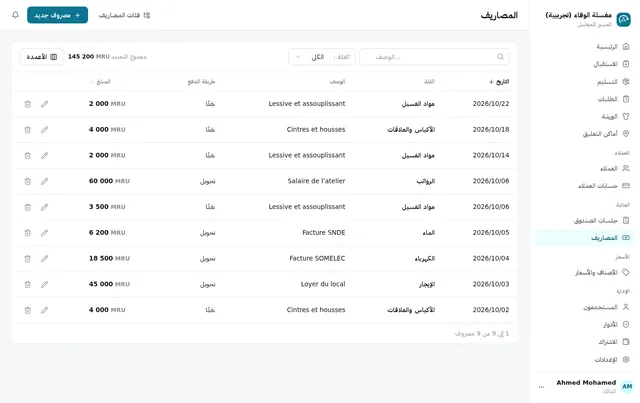The image size is (640, 403).
Task: Open 'الأصناف والأسعار' items and prices
Action: pyautogui.click(x=584, y=272)
